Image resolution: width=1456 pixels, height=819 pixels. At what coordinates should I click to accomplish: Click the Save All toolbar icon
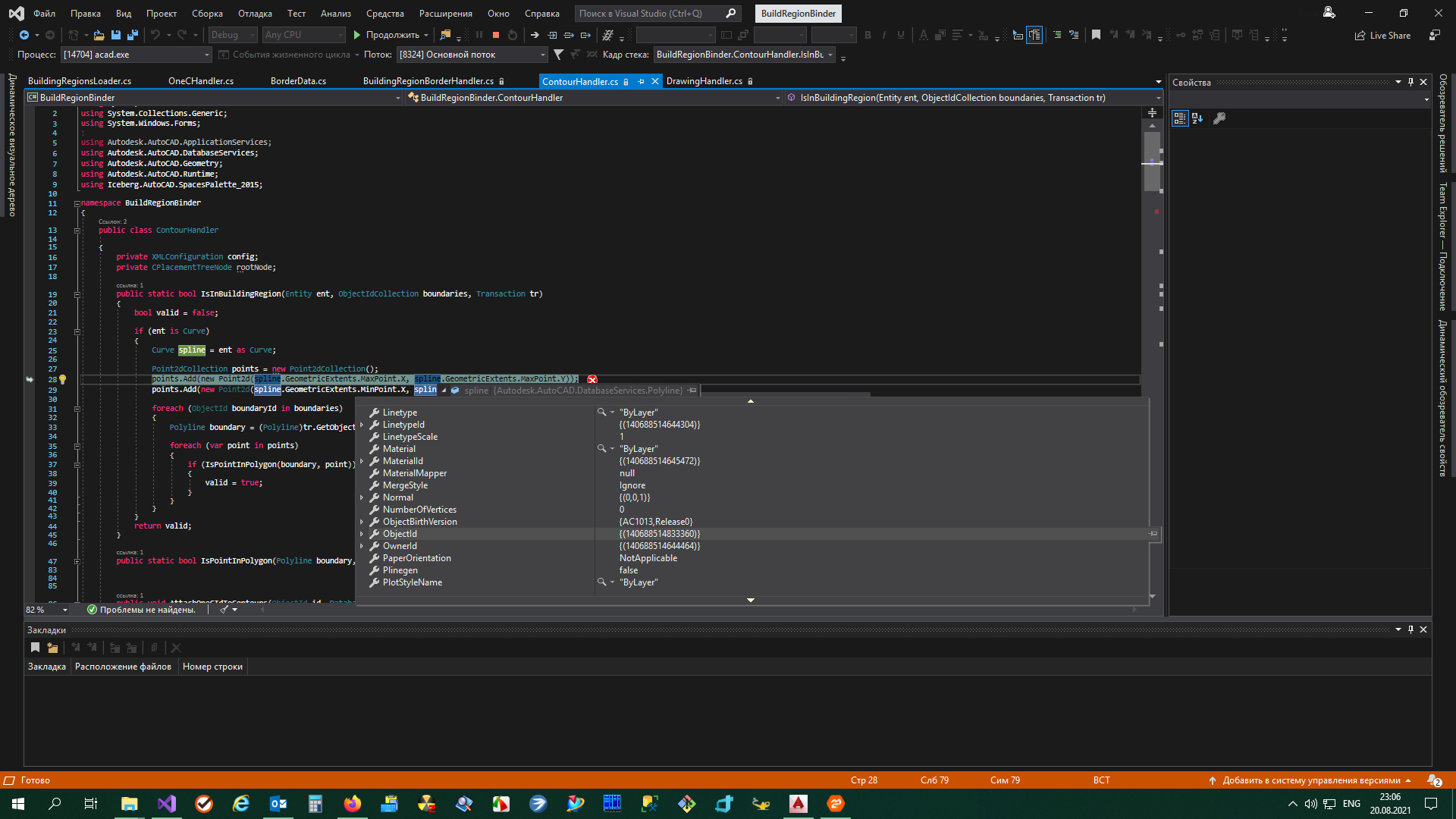point(133,35)
